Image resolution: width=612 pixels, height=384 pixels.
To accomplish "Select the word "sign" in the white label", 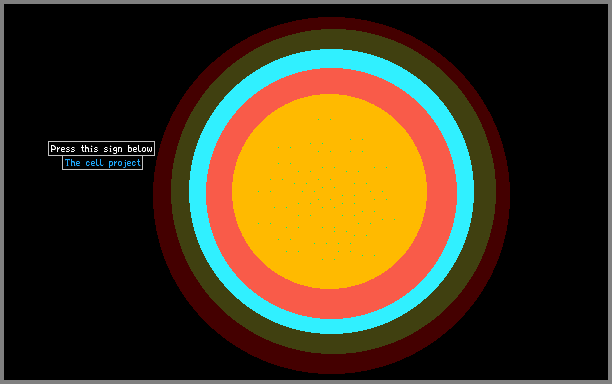I will tap(113, 149).
